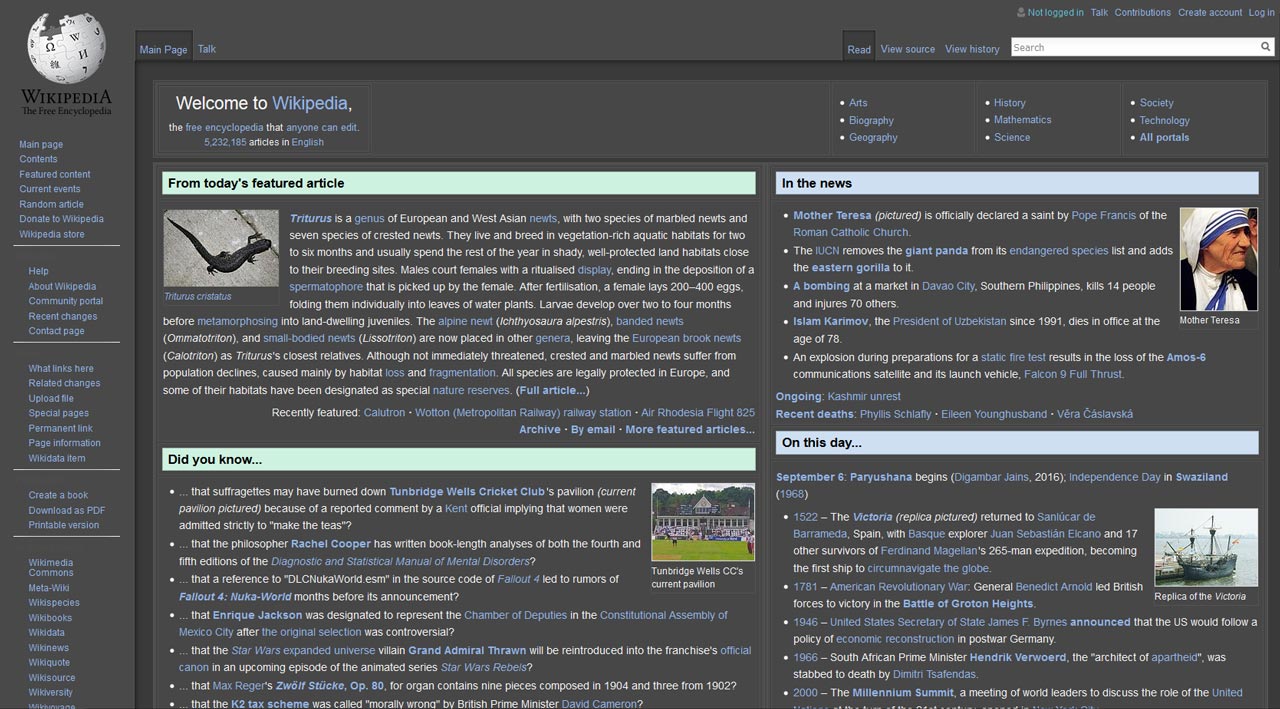This screenshot has width=1280, height=709.
Task: Click the Upload file link
Action: pyautogui.click(x=51, y=398)
